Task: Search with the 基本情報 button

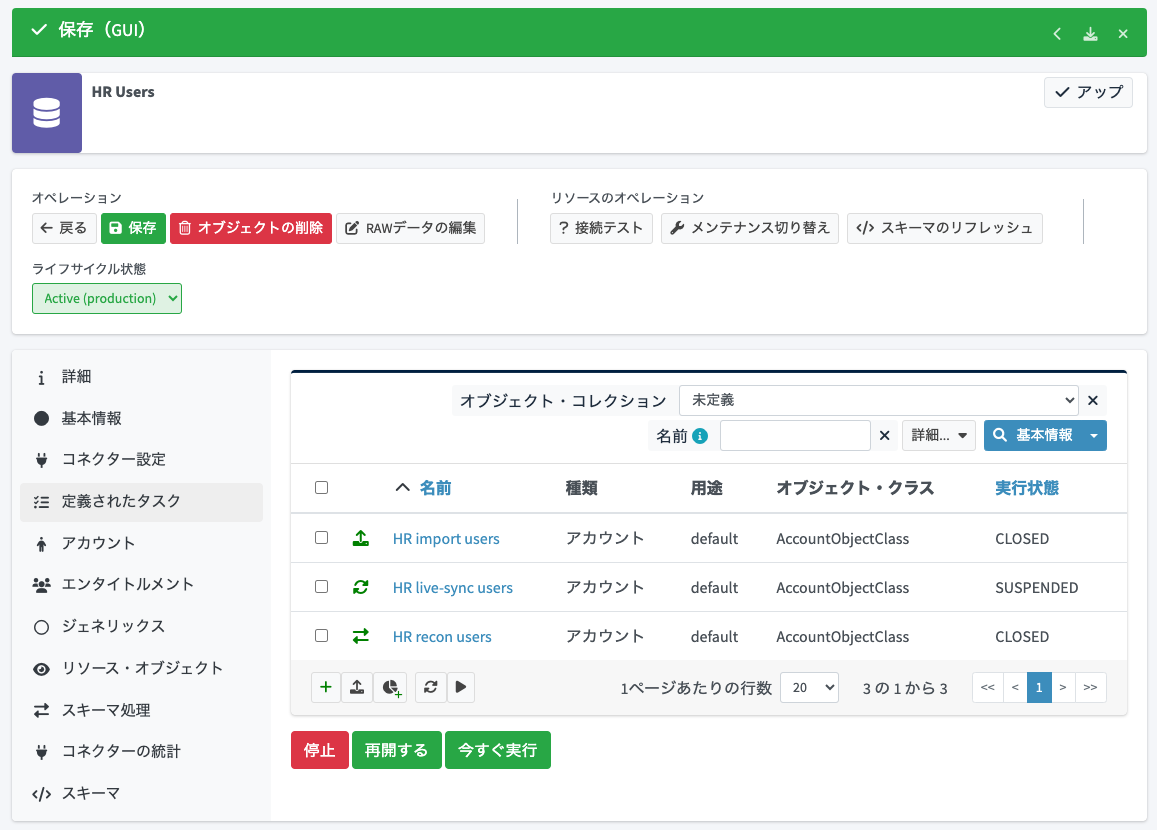Action: [1032, 435]
